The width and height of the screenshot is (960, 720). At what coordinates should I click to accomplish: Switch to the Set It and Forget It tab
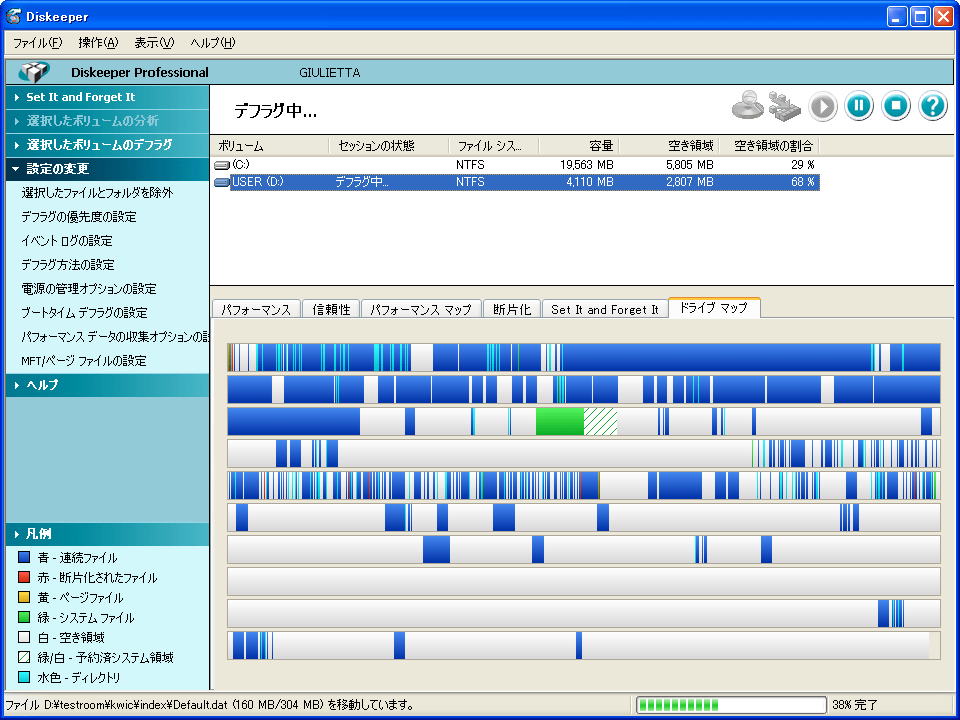point(605,309)
